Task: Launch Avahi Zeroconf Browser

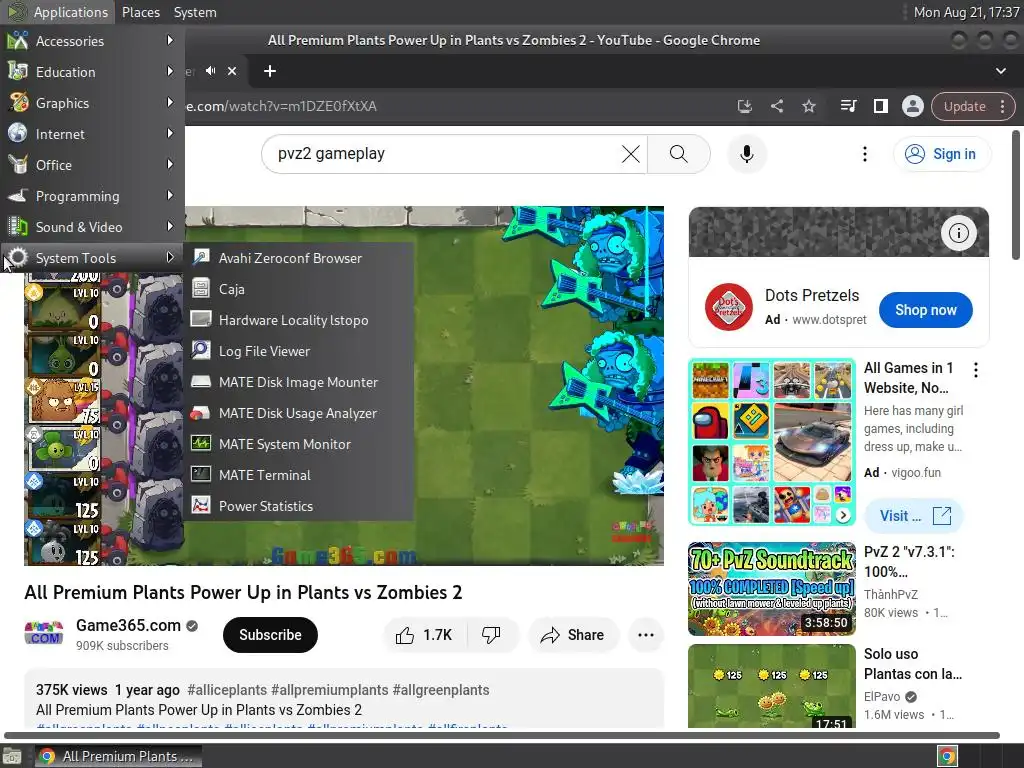Action: click(x=299, y=258)
